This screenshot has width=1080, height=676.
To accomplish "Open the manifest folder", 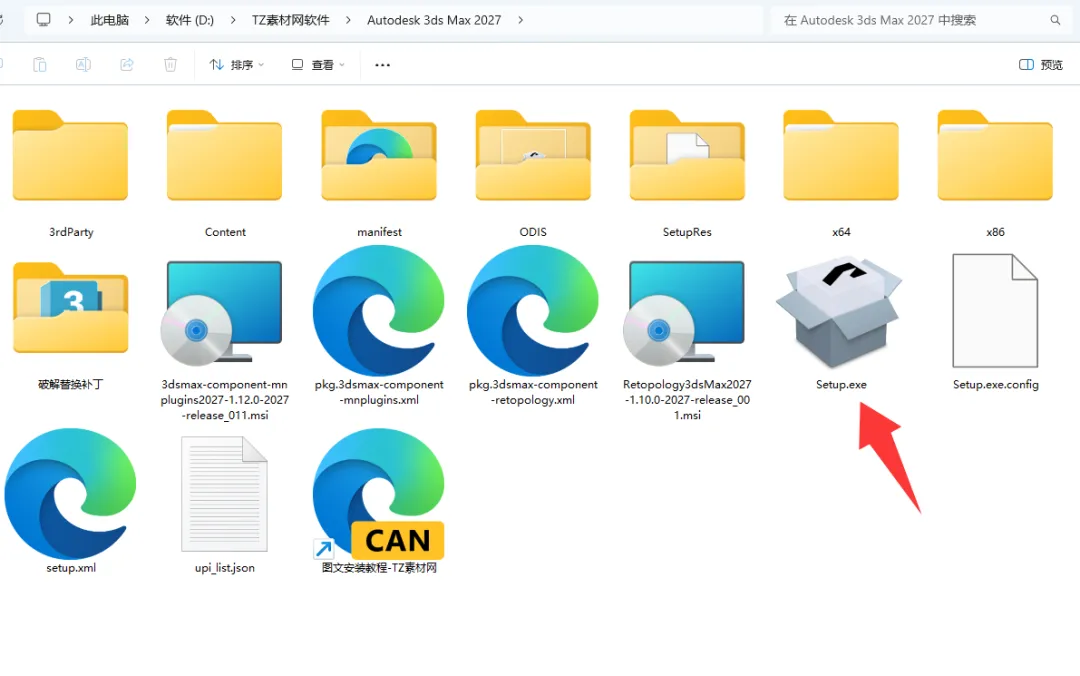I will pos(379,156).
